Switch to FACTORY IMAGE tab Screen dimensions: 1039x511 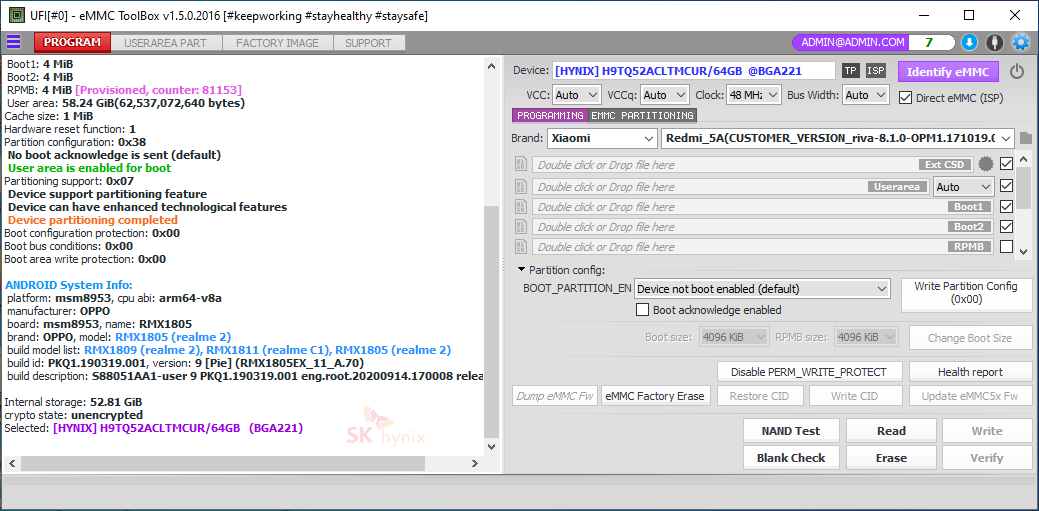277,43
